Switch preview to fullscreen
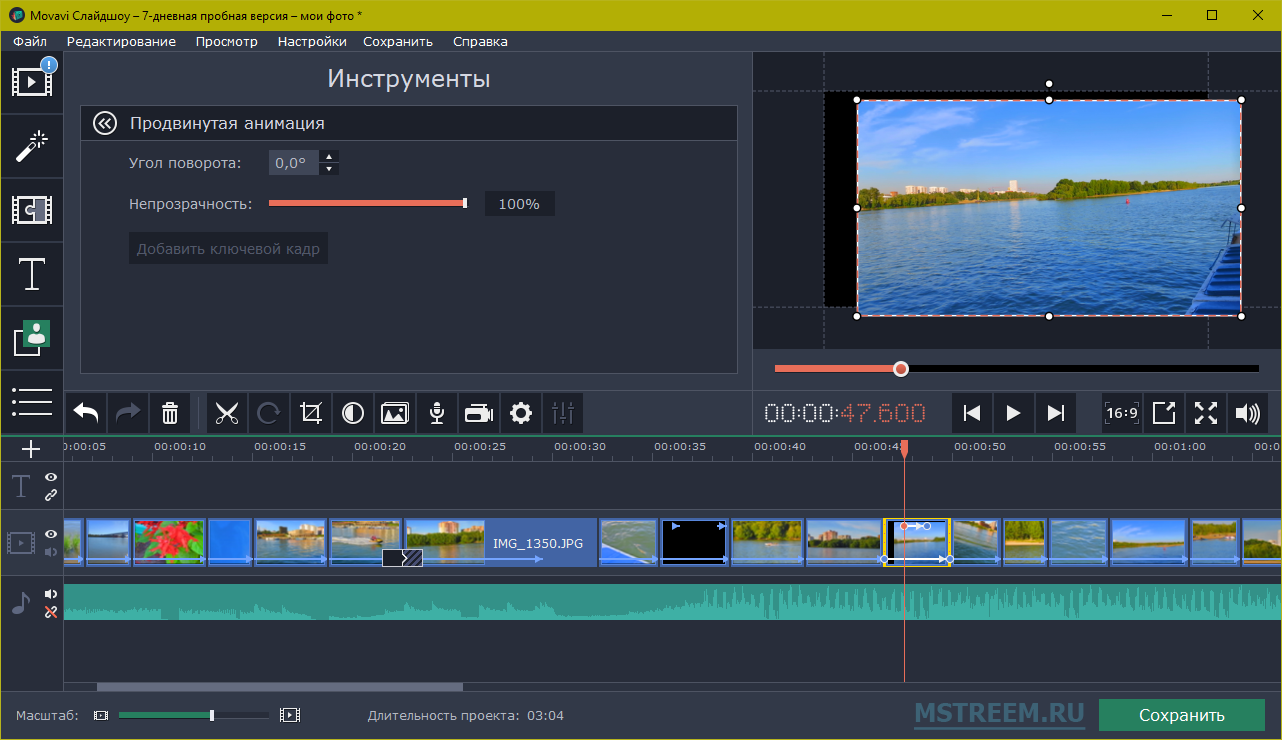Viewport: 1282px width, 740px height. [x=1206, y=413]
